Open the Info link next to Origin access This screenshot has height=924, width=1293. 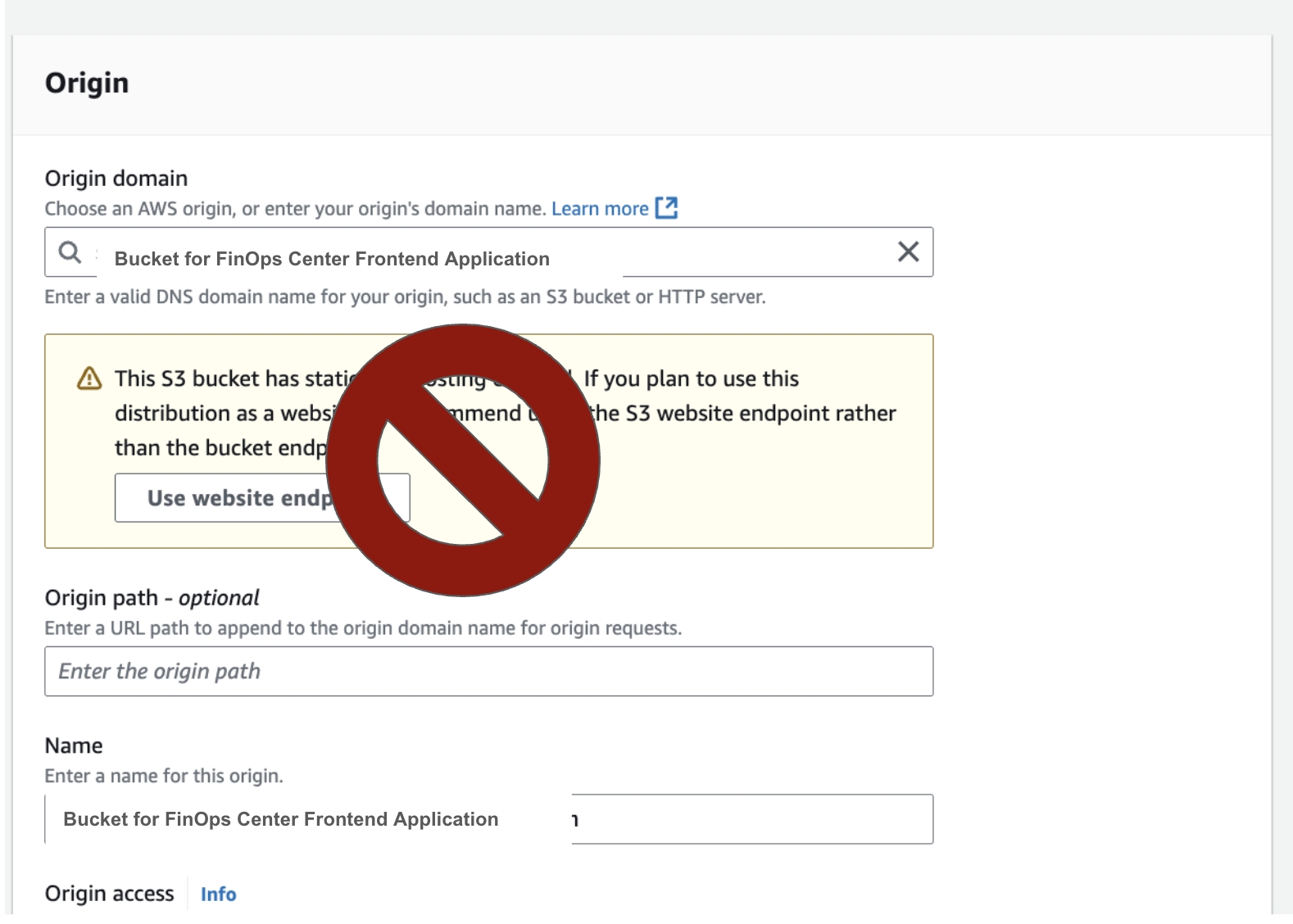point(218,895)
